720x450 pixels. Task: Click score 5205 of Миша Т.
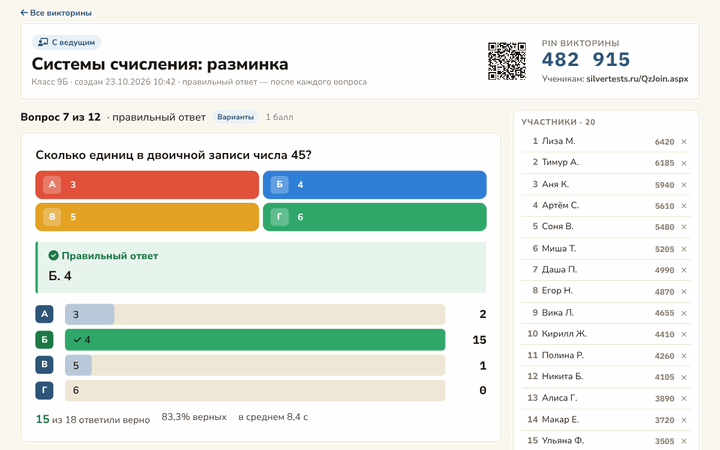tap(664, 249)
